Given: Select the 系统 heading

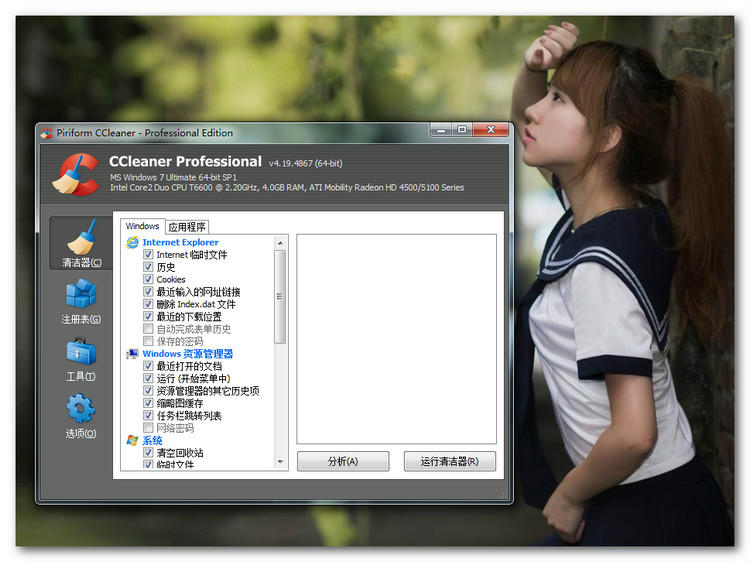Looking at the screenshot, I should point(152,441).
